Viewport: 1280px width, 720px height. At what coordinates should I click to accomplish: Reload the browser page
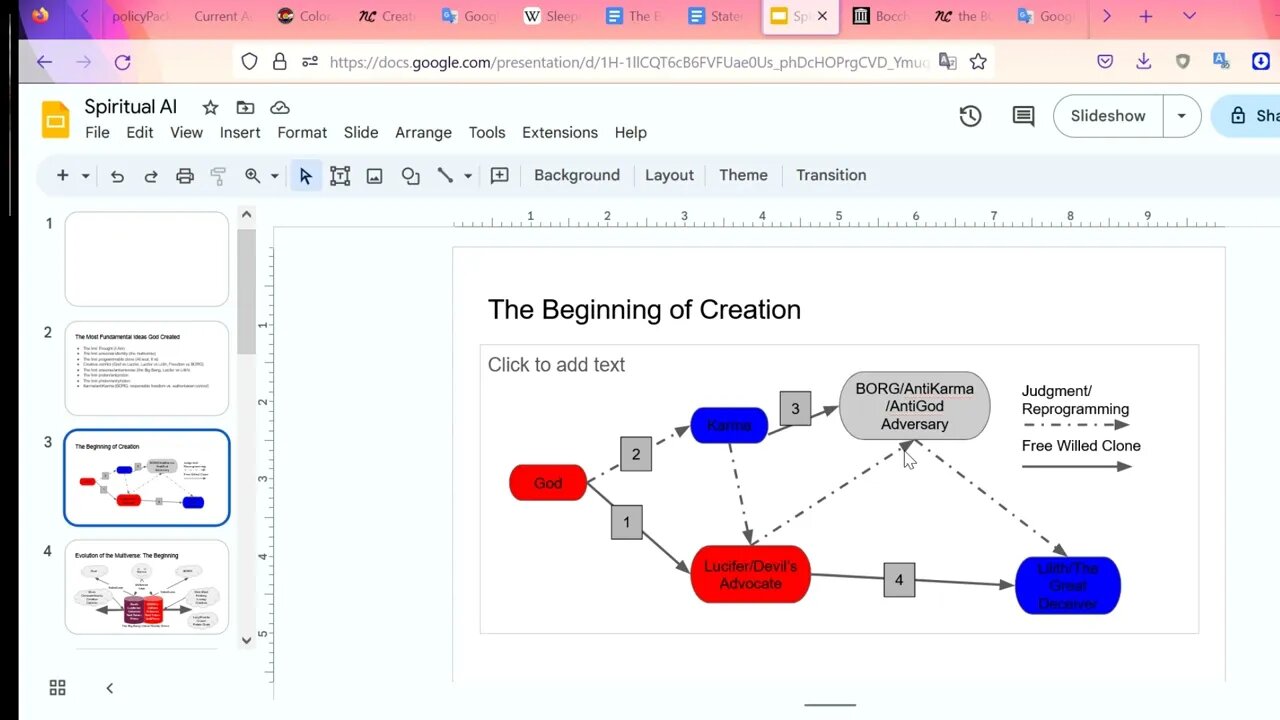(x=122, y=62)
